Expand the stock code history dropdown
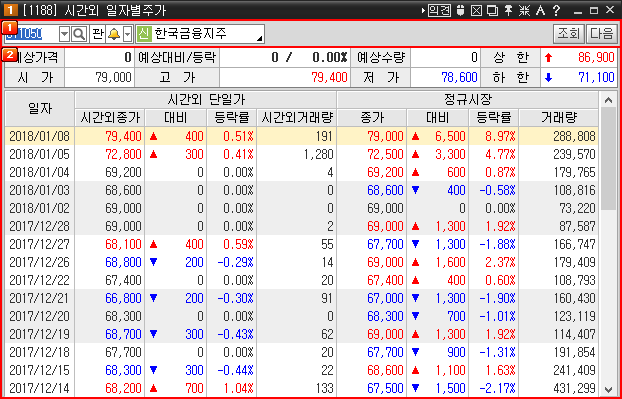Image resolution: width=622 pixels, height=399 pixels. 64,35
